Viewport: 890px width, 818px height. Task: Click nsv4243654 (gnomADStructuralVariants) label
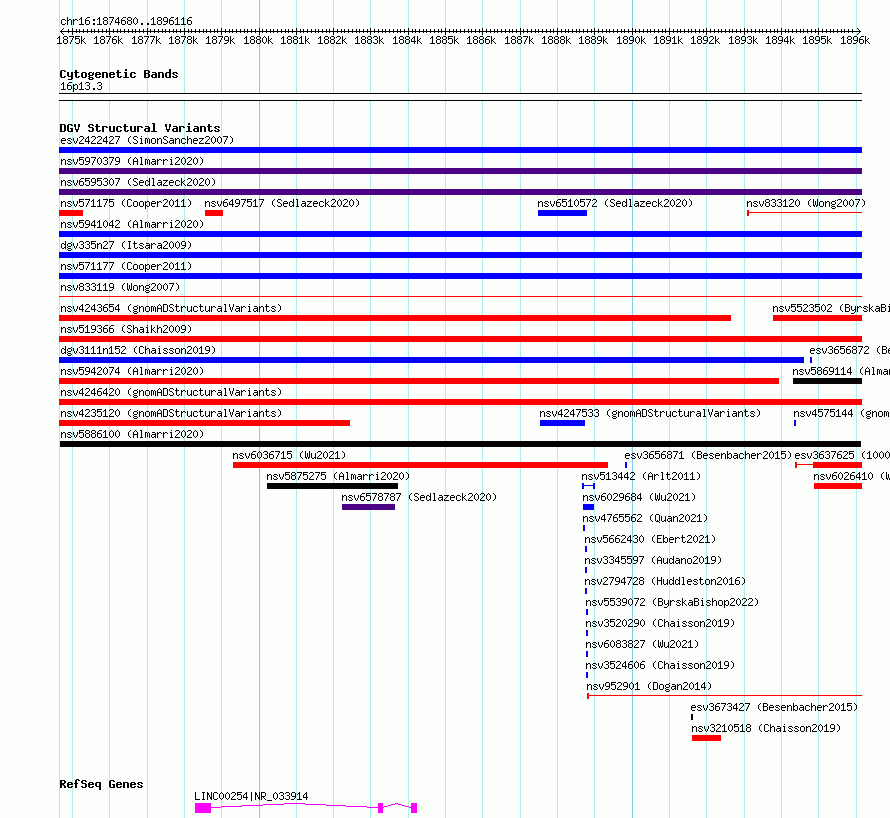tap(171, 308)
